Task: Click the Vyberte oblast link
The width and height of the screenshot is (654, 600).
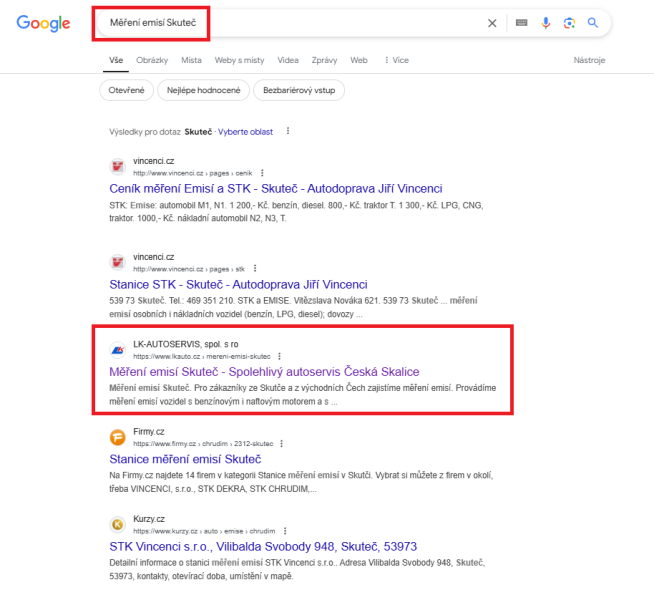Action: coord(245,132)
